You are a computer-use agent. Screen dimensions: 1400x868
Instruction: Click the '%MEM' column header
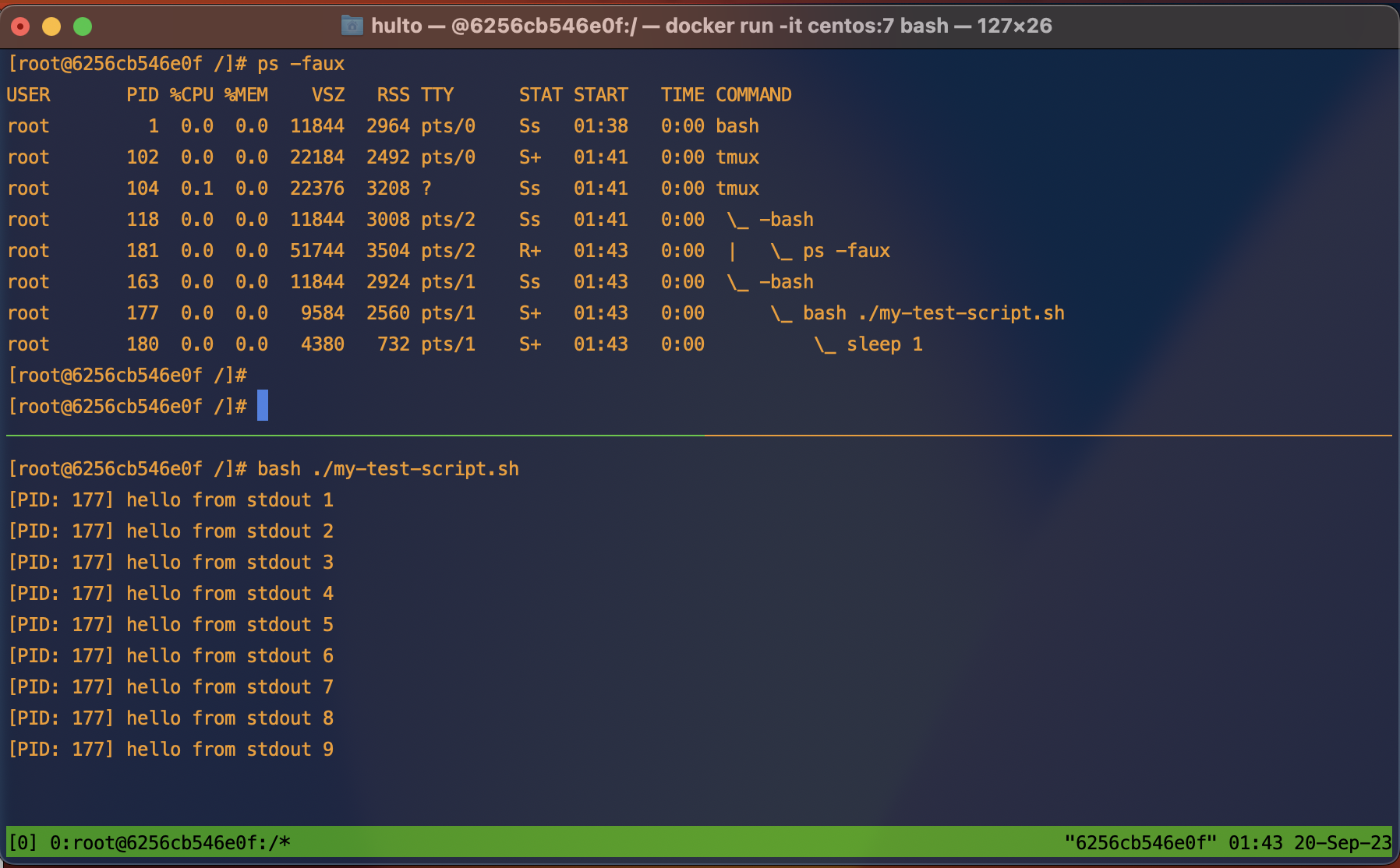coord(246,95)
